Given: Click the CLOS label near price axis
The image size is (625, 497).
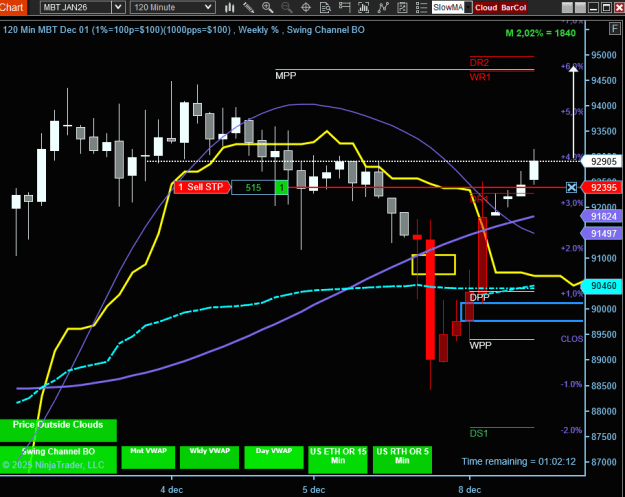Looking at the screenshot, I should [x=572, y=339].
